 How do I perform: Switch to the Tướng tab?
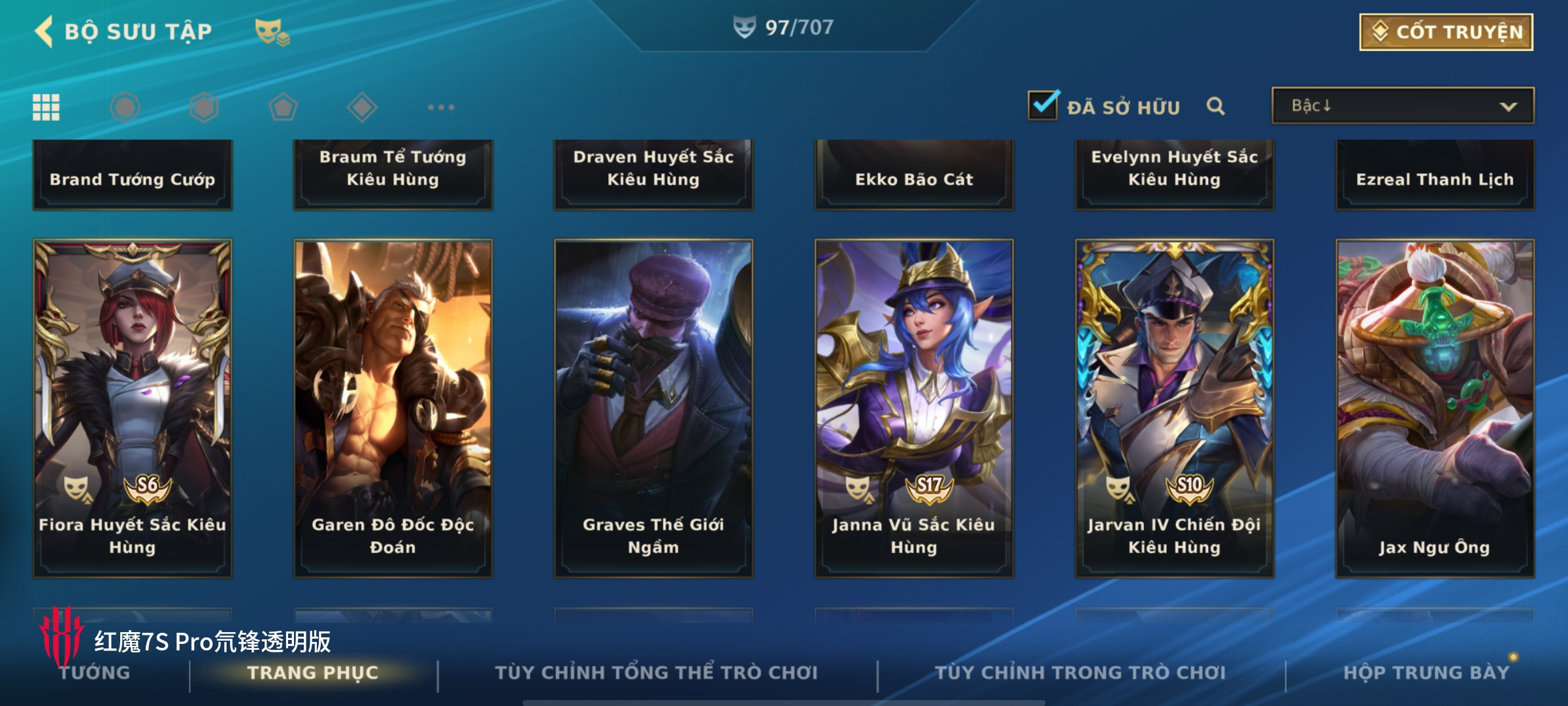pos(95,673)
